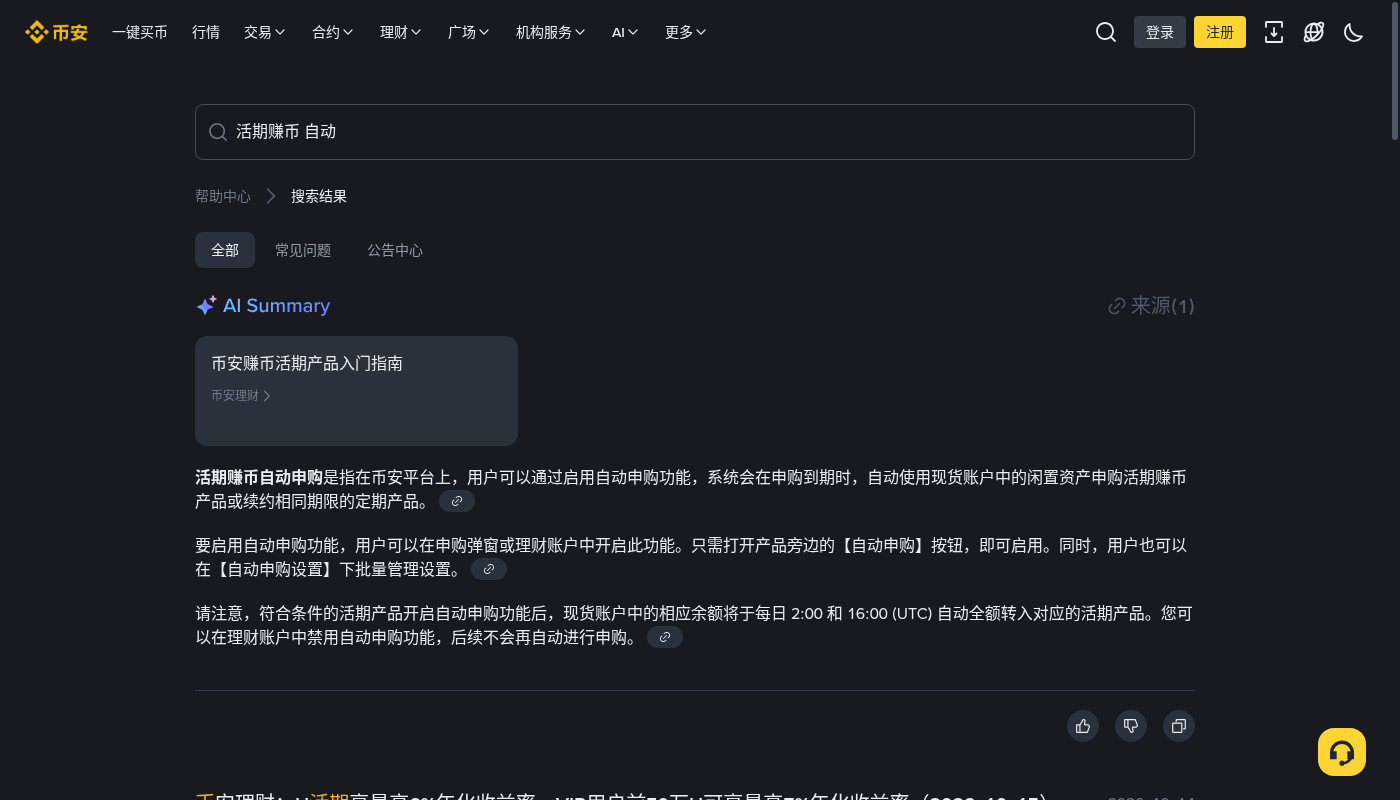
Task: Click the download app icon
Action: 1274,32
